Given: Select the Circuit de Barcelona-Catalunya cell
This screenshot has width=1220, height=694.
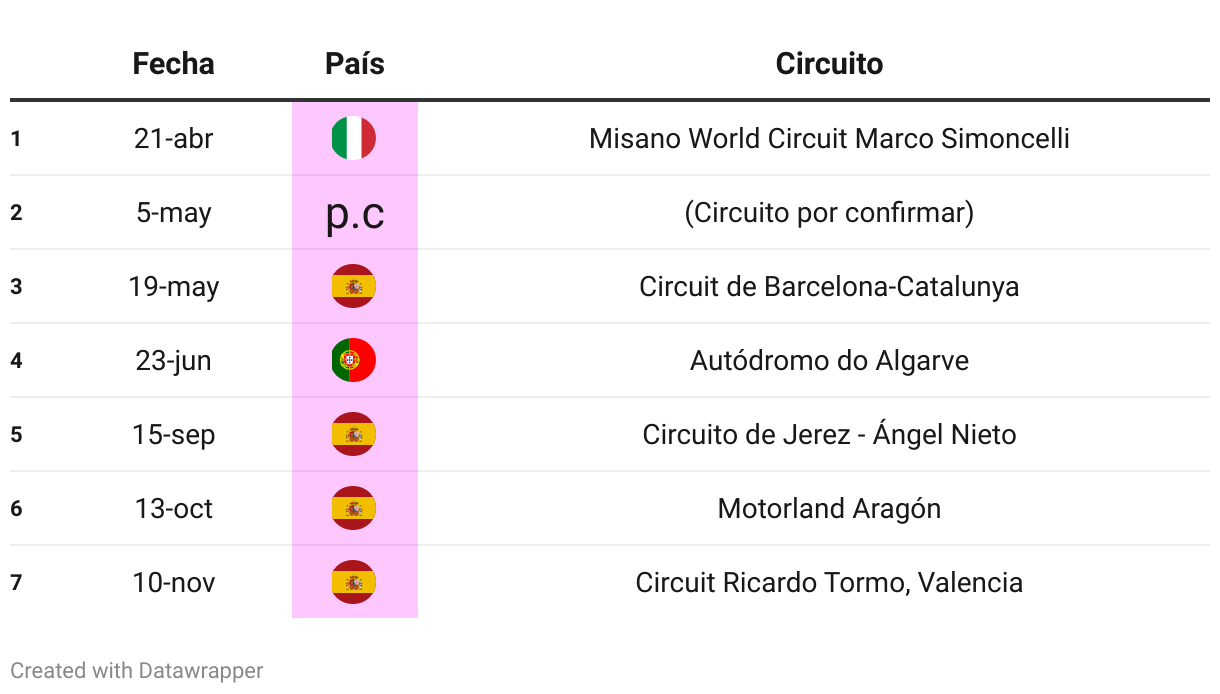Looking at the screenshot, I should (x=829, y=286).
